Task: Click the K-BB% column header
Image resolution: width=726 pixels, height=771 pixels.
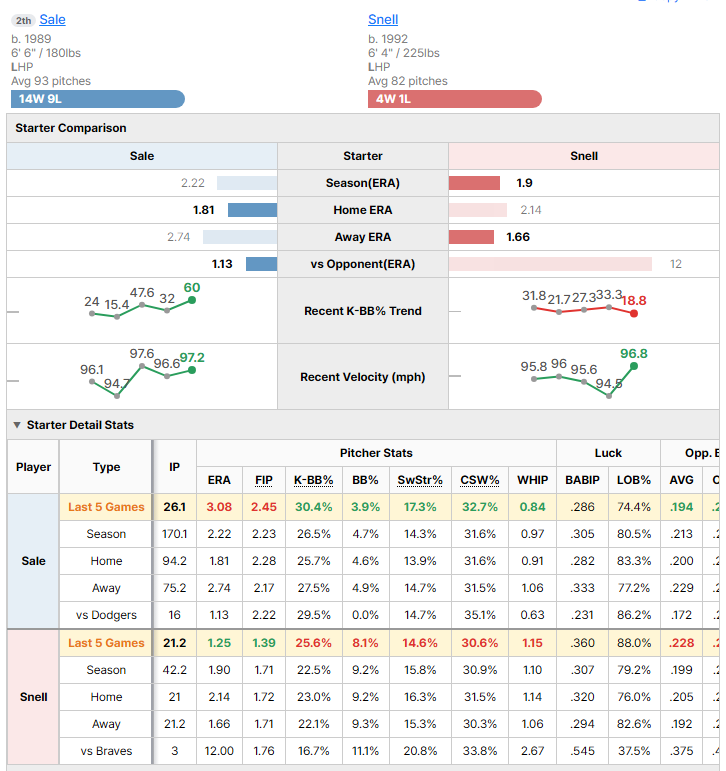Action: tap(313, 480)
